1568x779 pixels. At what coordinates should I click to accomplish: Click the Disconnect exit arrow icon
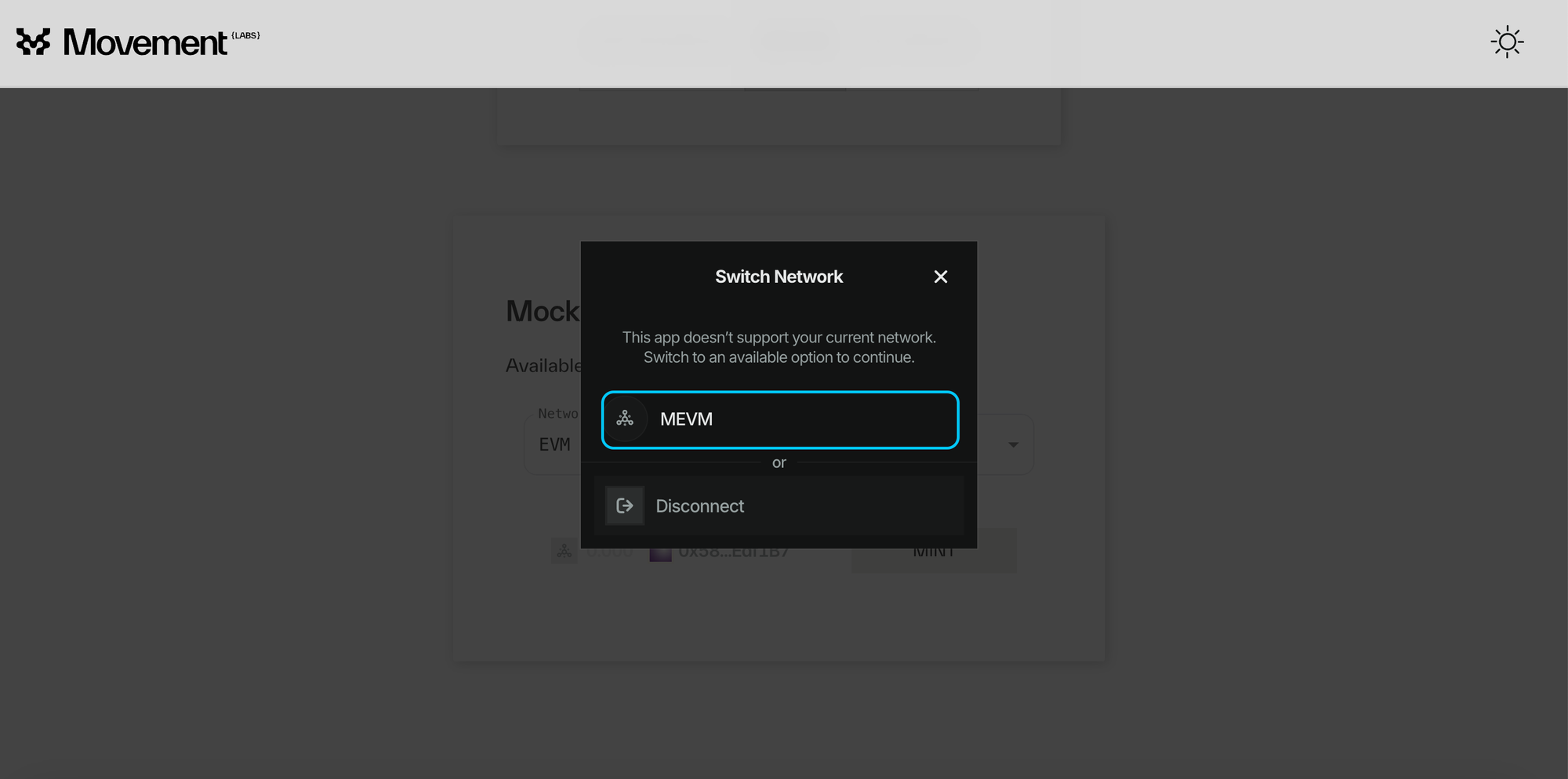625,505
